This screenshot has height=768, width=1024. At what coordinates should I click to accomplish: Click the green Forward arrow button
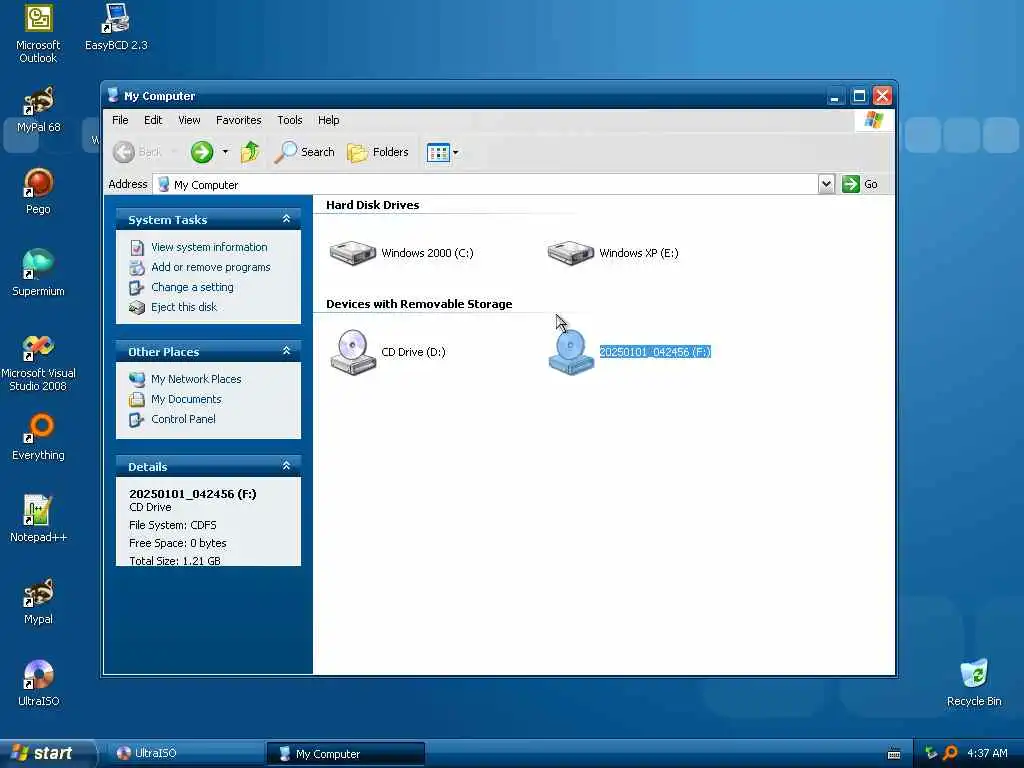tap(202, 152)
